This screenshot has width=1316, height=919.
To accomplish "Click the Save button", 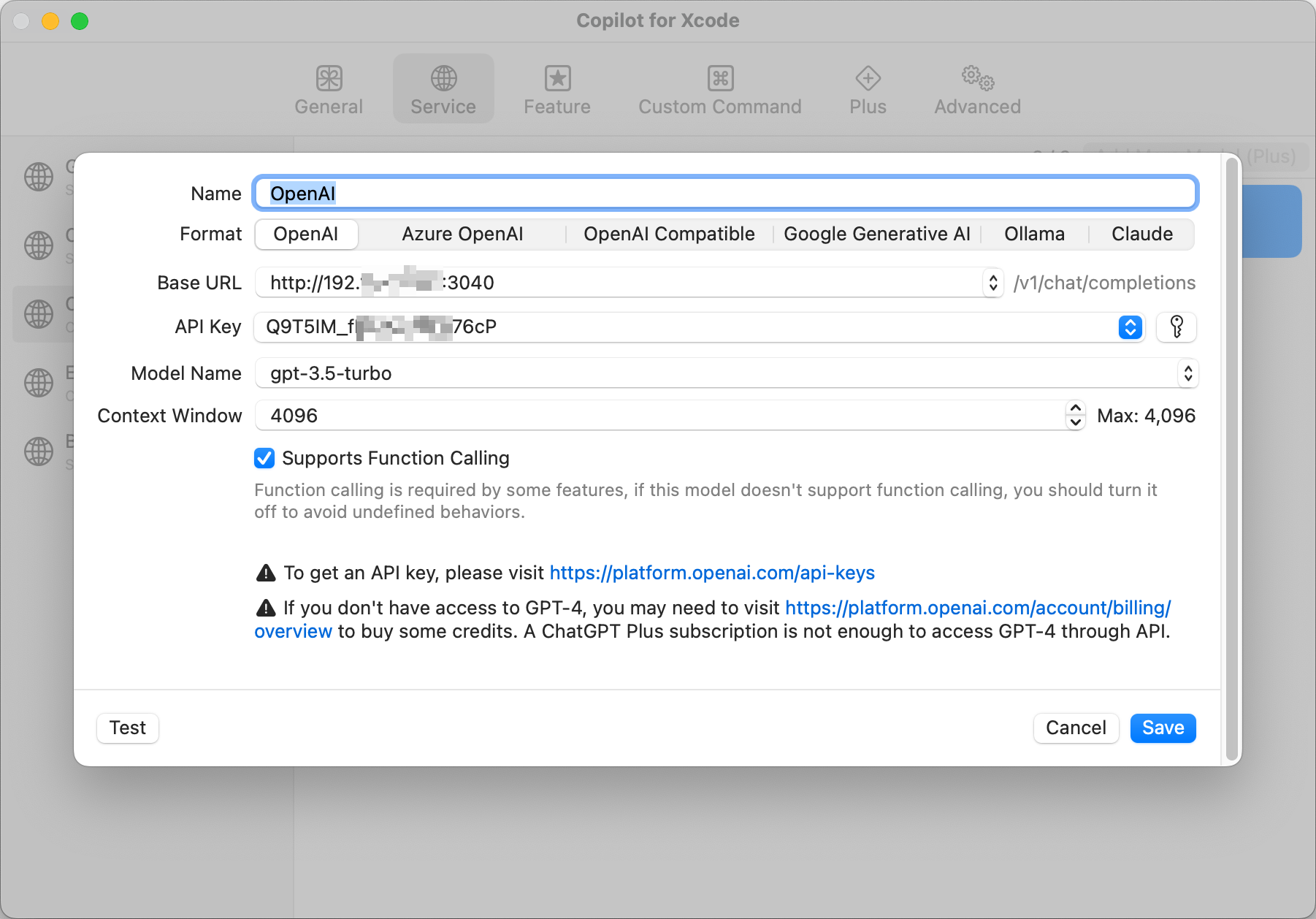I will pos(1163,728).
